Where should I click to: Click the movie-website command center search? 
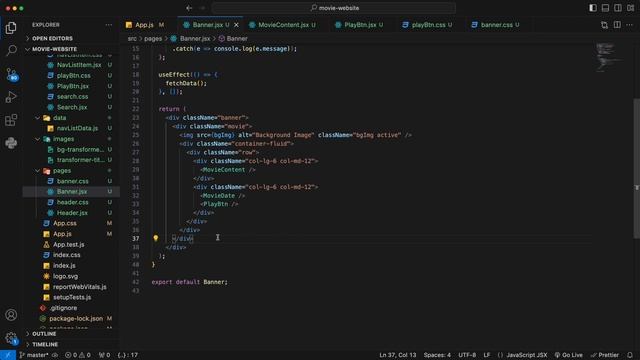334,8
